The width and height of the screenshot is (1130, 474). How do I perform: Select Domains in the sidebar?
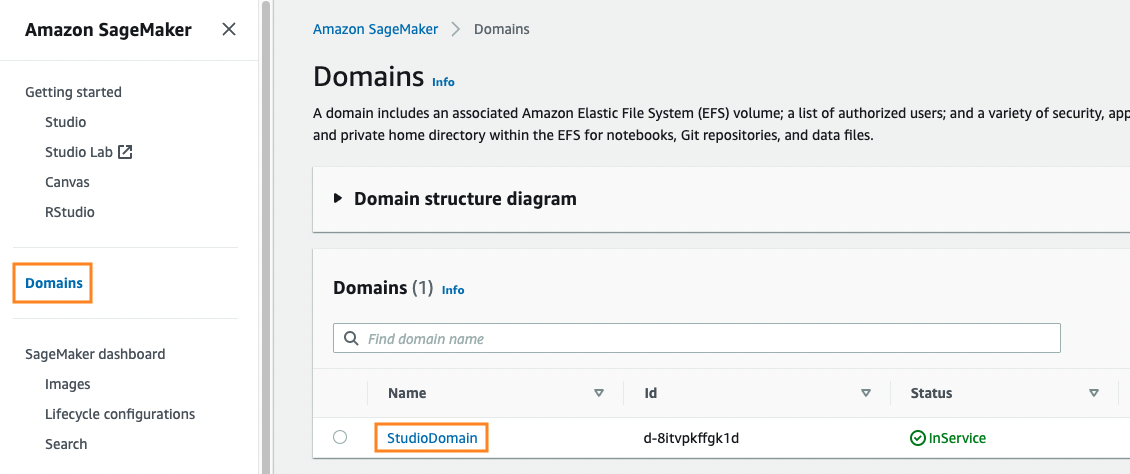coord(54,283)
